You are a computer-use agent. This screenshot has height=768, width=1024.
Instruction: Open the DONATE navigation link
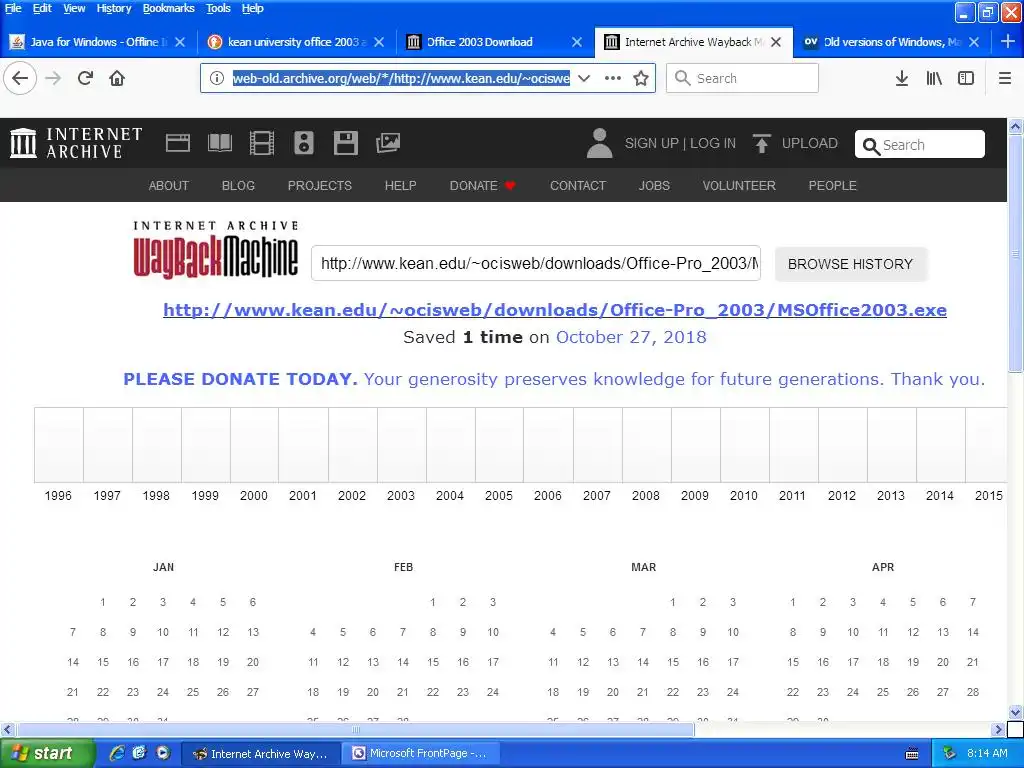(x=482, y=185)
